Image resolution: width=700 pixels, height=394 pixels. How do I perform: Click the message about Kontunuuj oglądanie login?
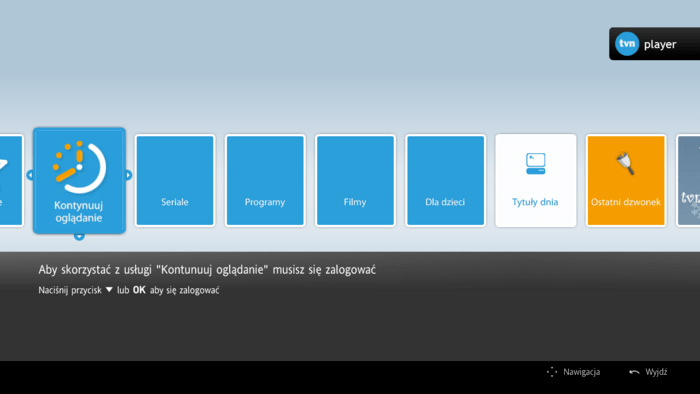[x=207, y=270]
